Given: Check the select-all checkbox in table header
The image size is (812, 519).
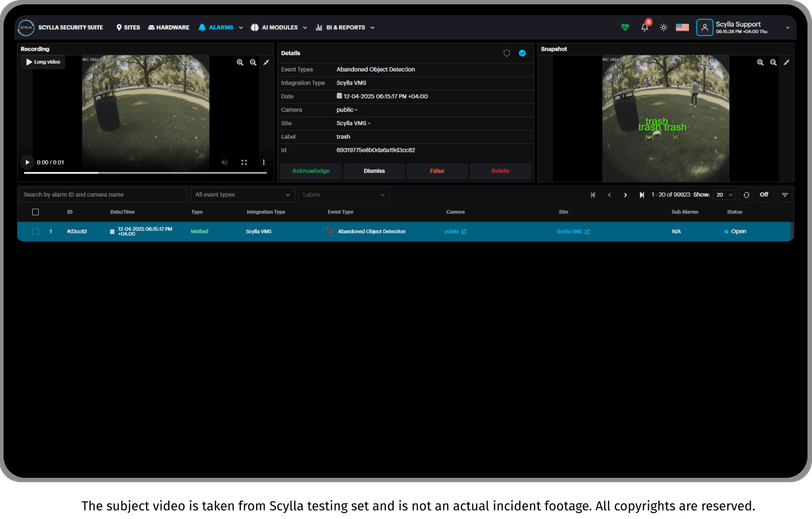Looking at the screenshot, I should [x=35, y=212].
